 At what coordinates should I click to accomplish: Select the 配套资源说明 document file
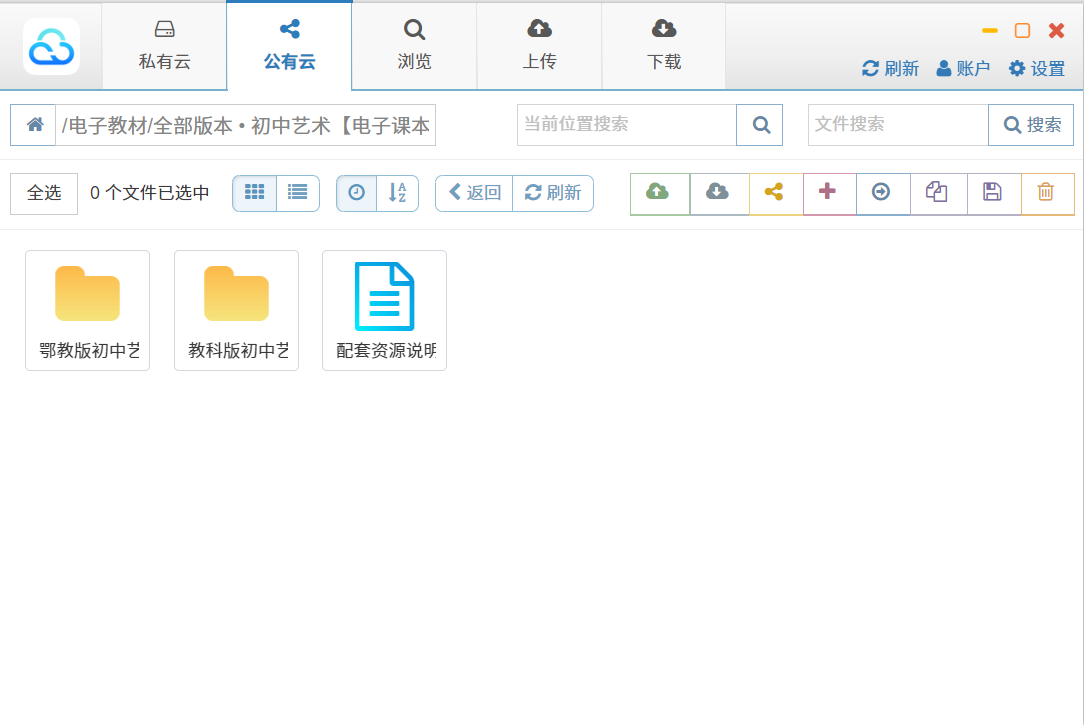384,310
